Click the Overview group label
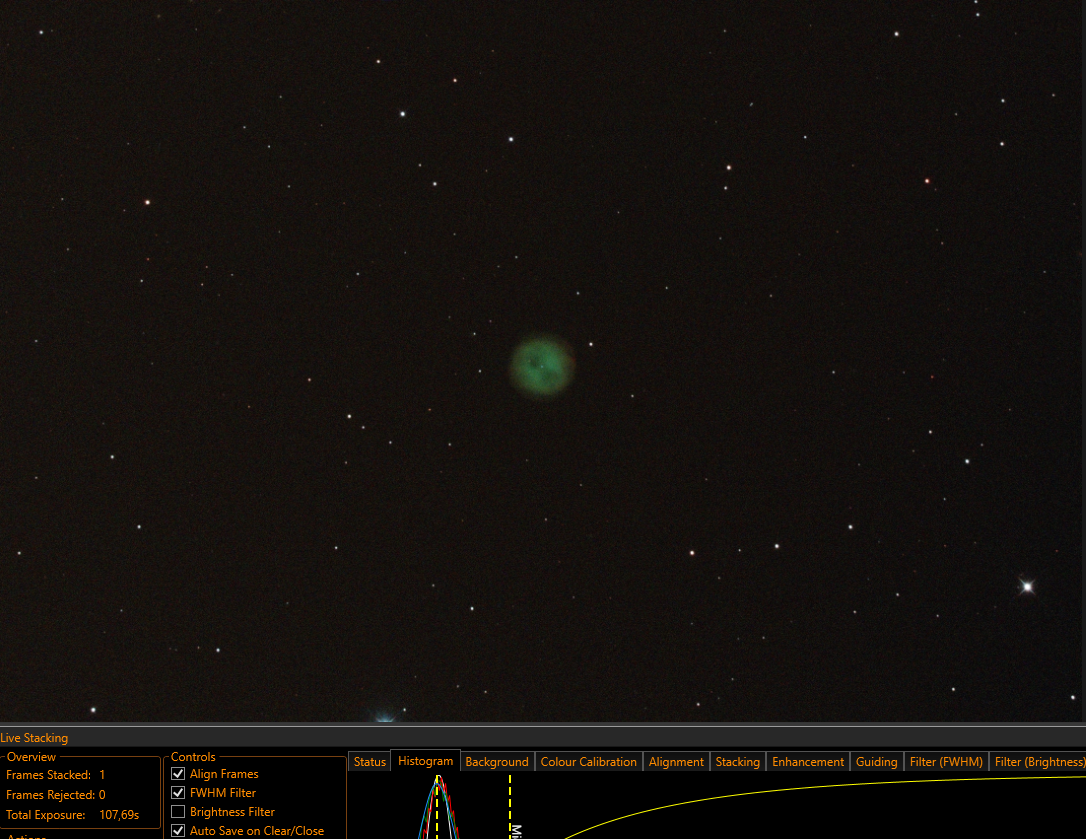The height and width of the screenshot is (839, 1086). [31, 757]
